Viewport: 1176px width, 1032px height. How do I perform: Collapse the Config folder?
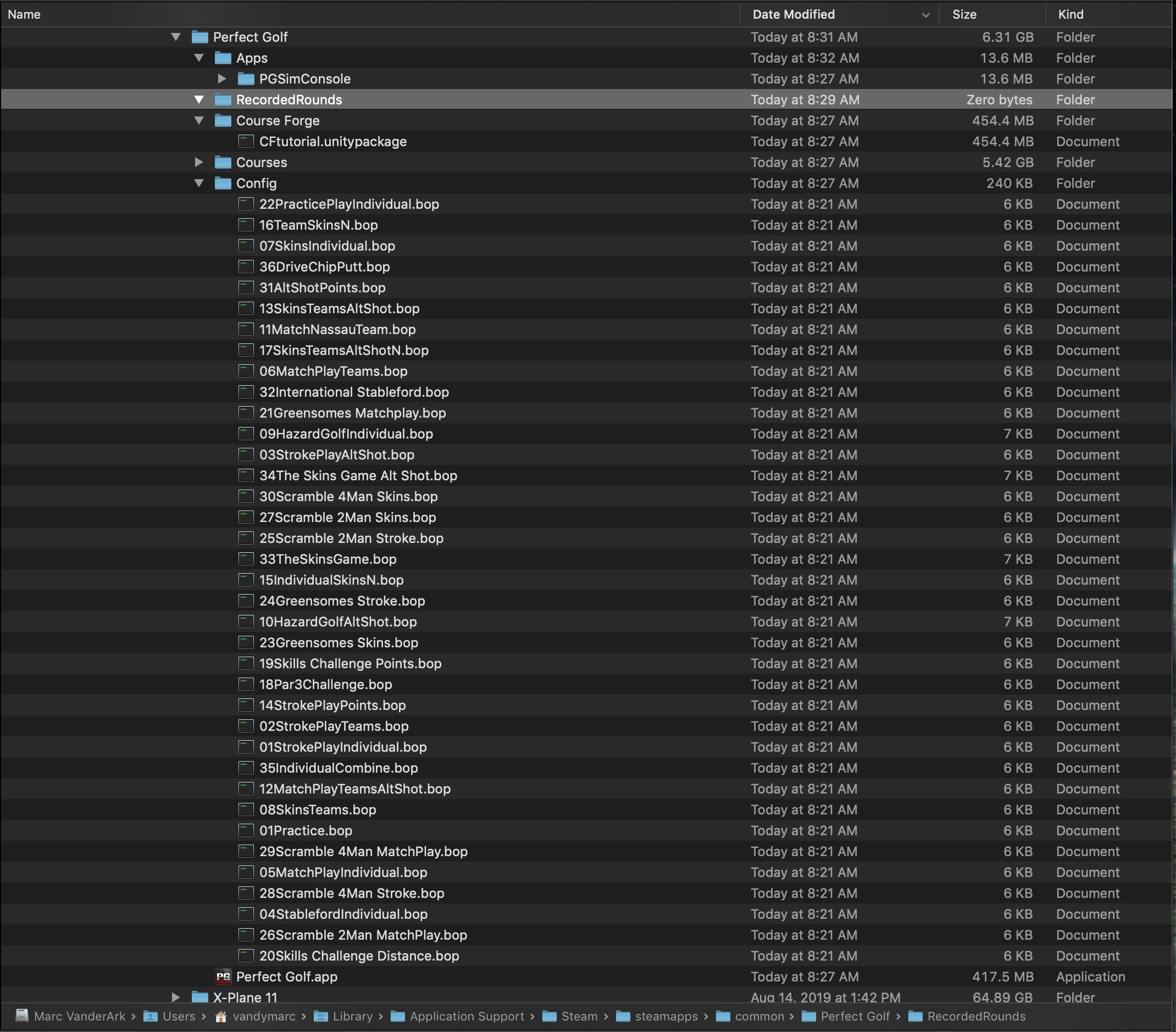pyautogui.click(x=199, y=183)
